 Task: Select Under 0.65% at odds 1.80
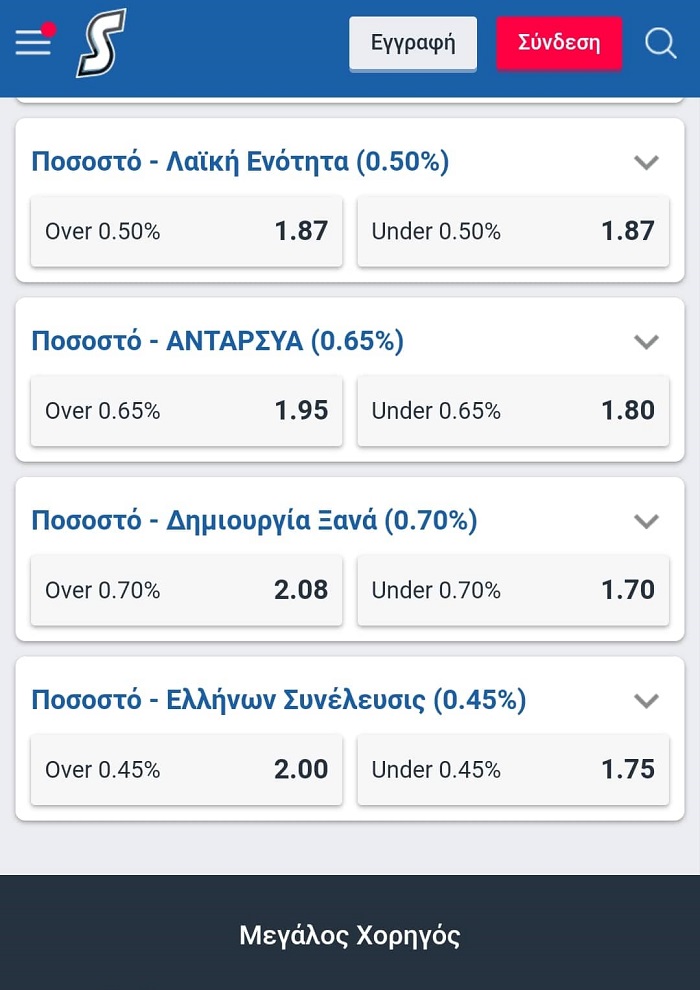pyautogui.click(x=513, y=410)
